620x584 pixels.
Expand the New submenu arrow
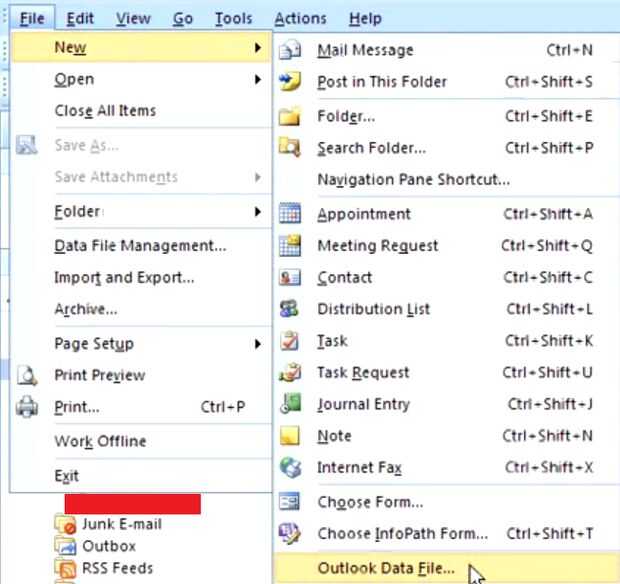[x=258, y=48]
